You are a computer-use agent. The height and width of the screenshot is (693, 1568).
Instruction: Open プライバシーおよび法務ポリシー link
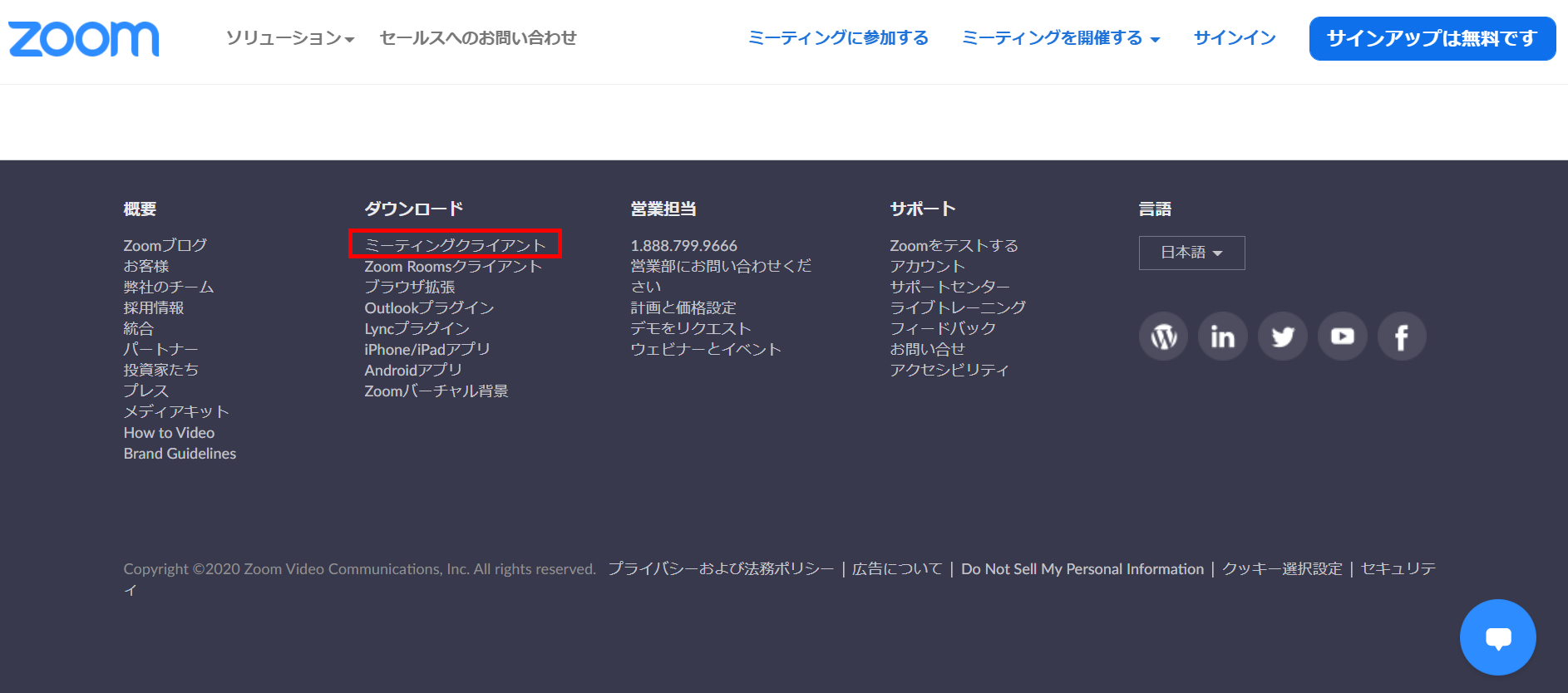coord(721,568)
